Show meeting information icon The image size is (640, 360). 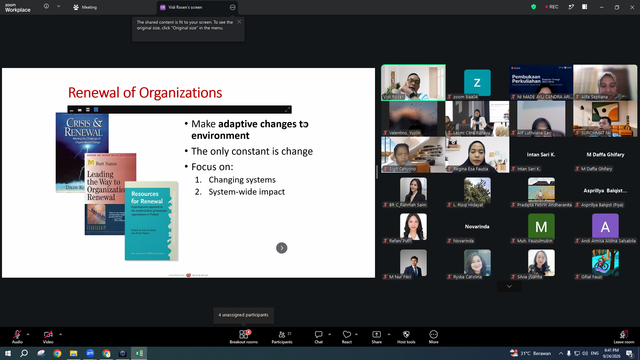tap(46, 7)
